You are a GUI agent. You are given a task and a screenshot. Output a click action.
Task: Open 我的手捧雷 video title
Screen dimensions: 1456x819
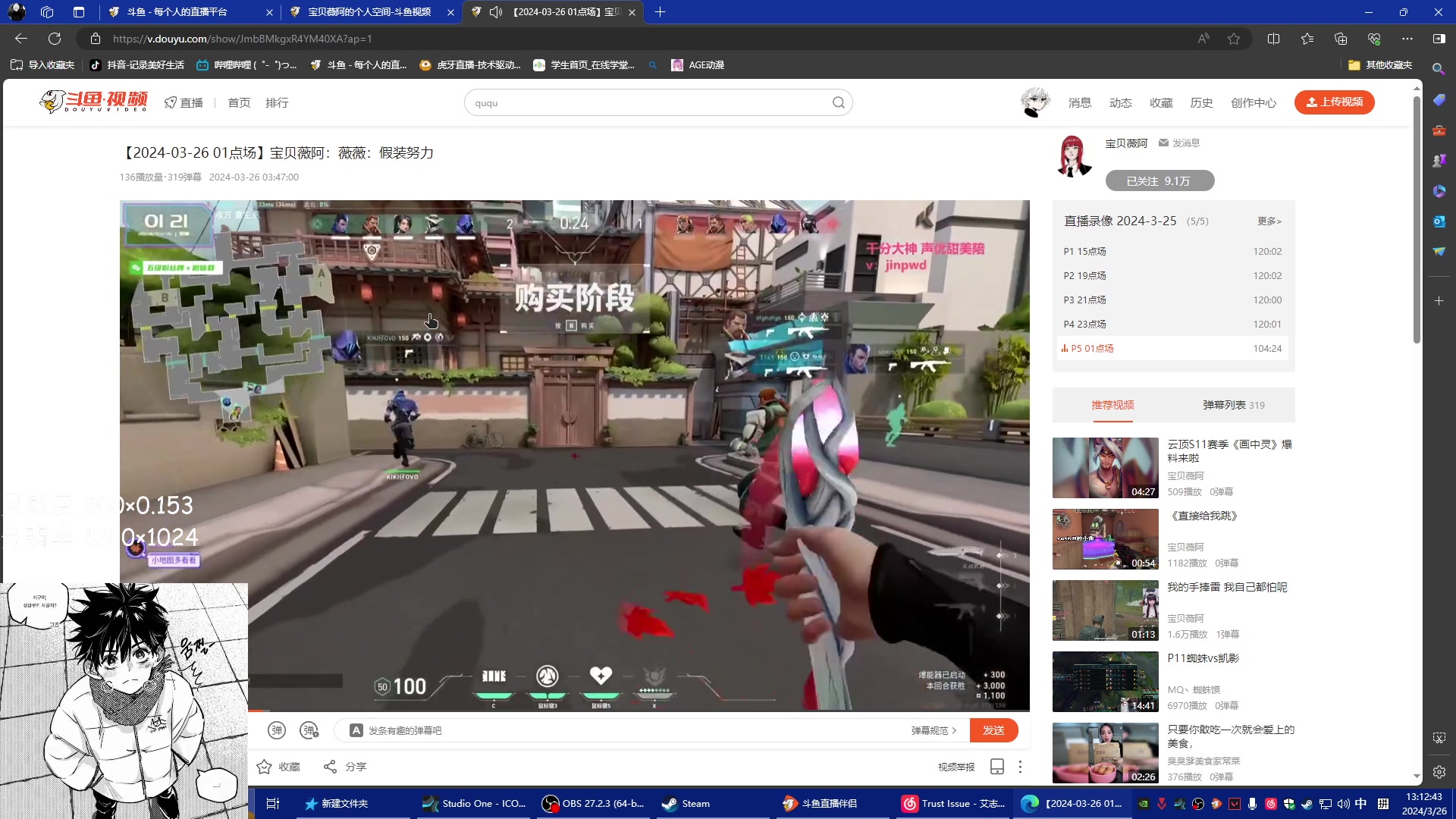tap(1227, 587)
